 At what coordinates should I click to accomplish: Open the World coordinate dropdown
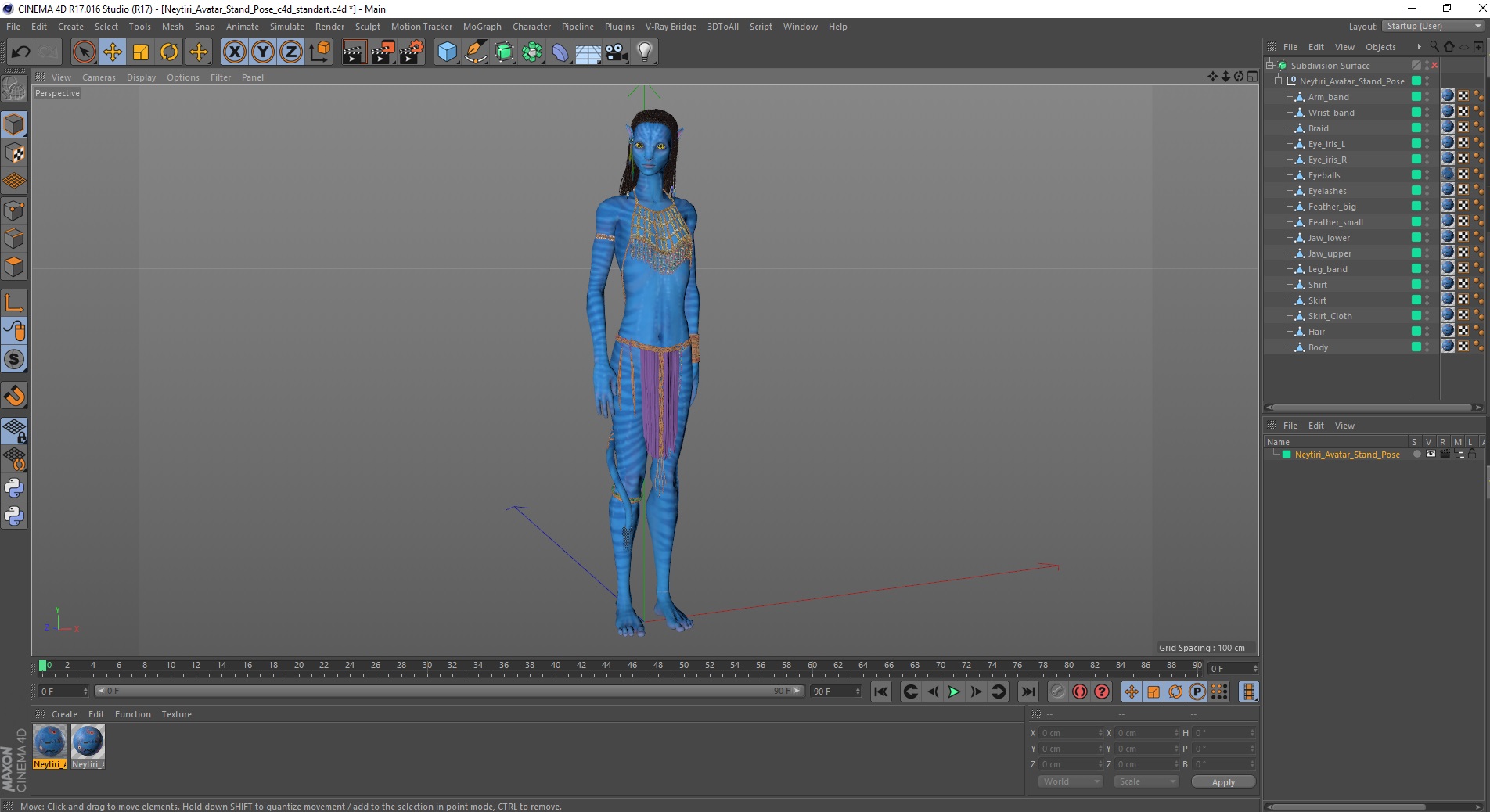point(1070,781)
